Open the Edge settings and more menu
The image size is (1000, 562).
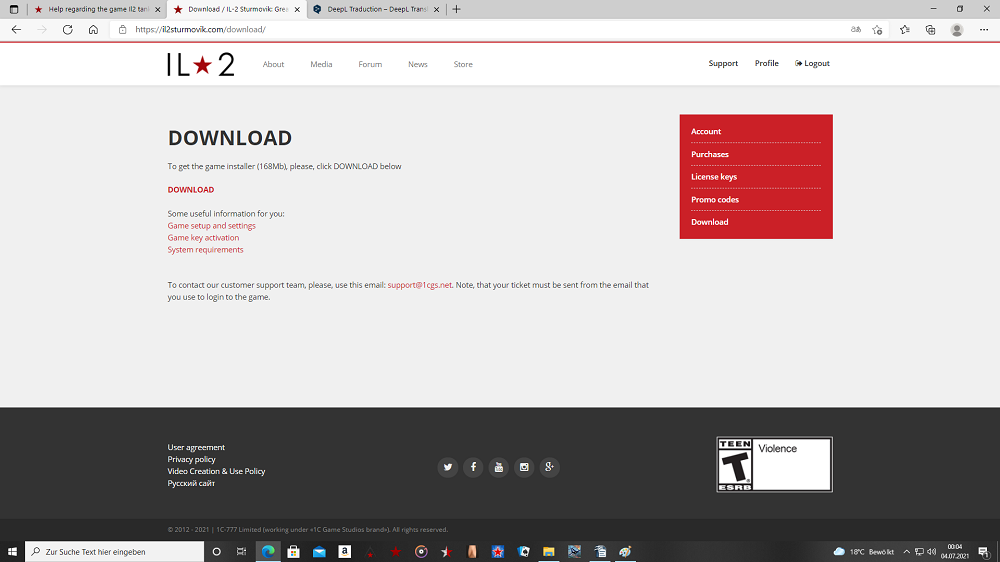click(984, 29)
